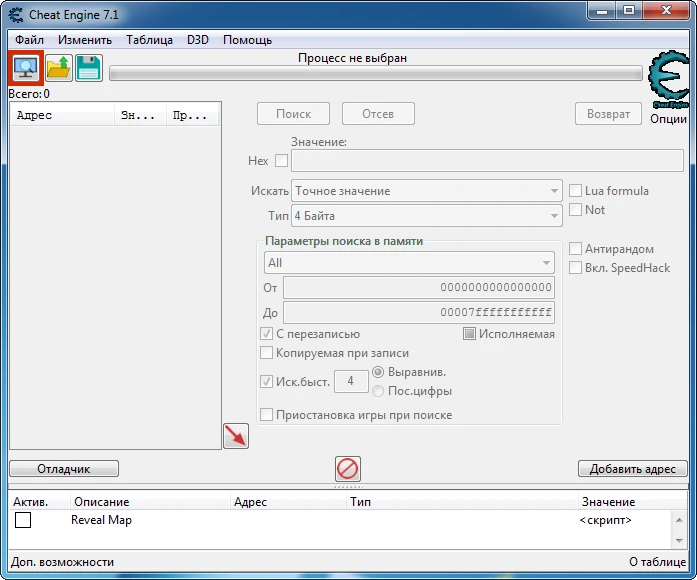This screenshot has height=580, width=697.
Task: Open the Помощь menu
Action: [x=248, y=40]
